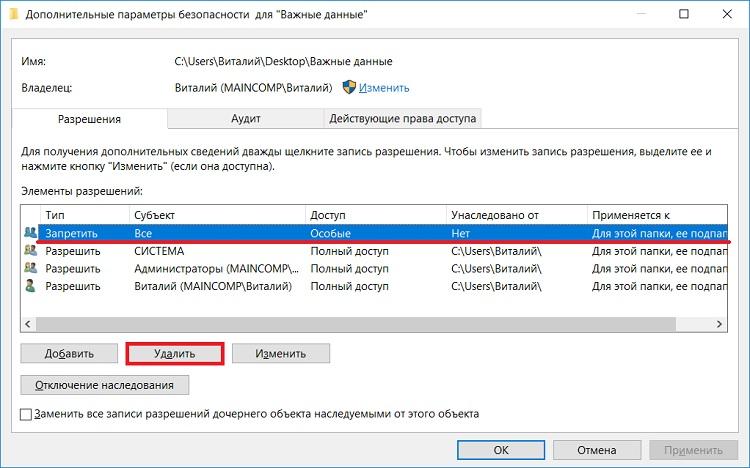Click the owner Изменить link

(384, 88)
